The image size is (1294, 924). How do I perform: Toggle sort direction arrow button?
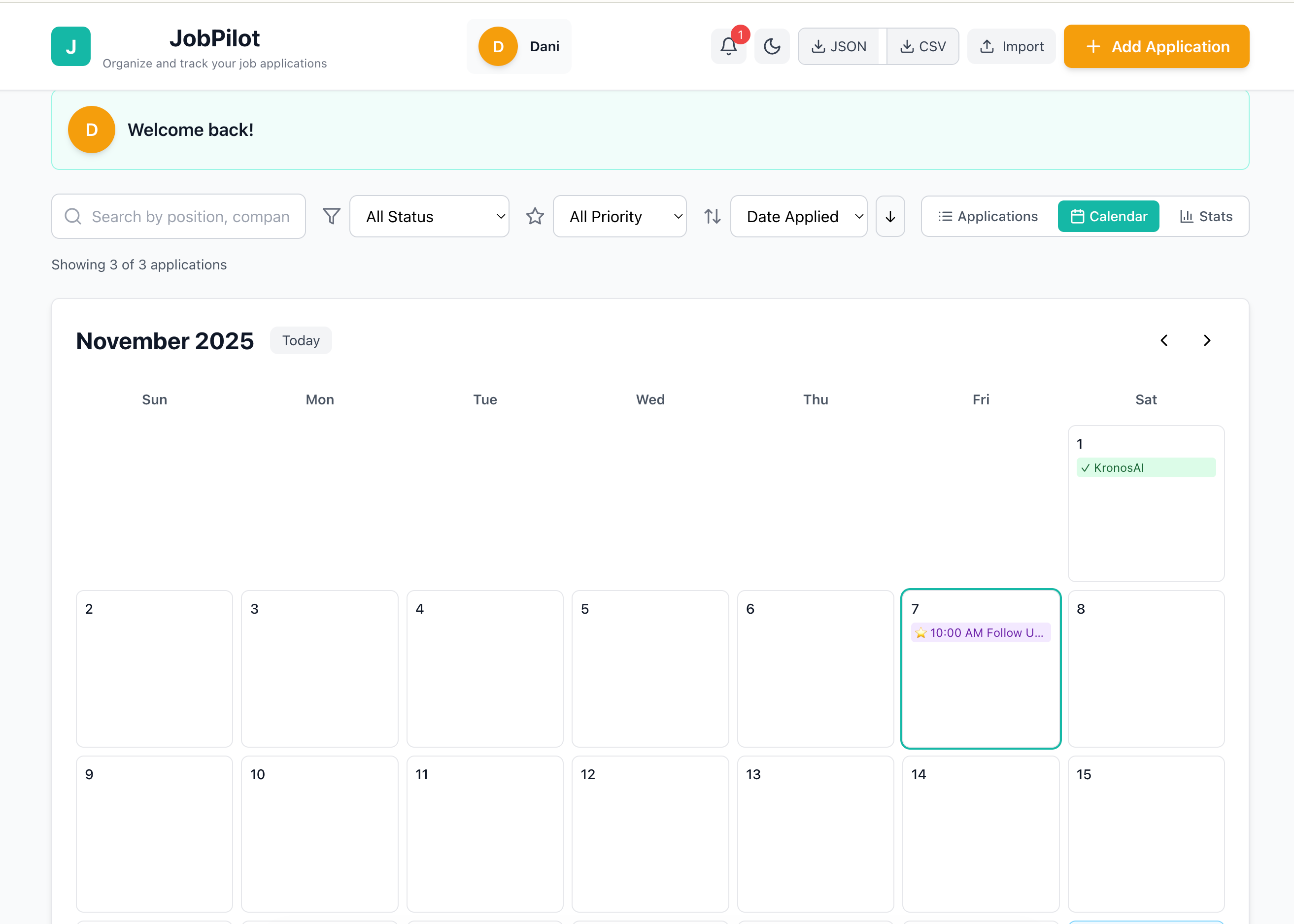coord(890,216)
